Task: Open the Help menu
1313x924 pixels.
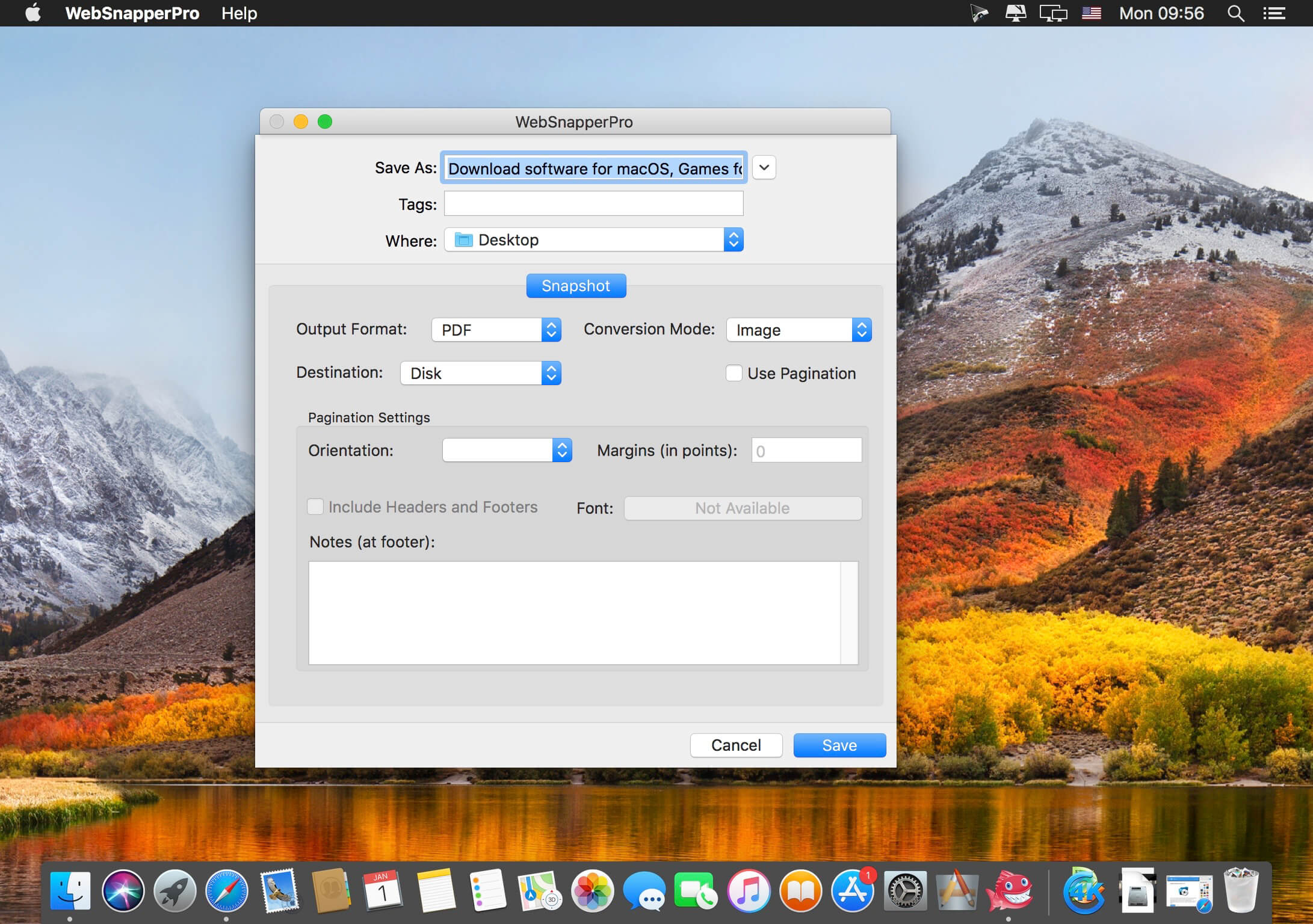Action: [x=239, y=13]
